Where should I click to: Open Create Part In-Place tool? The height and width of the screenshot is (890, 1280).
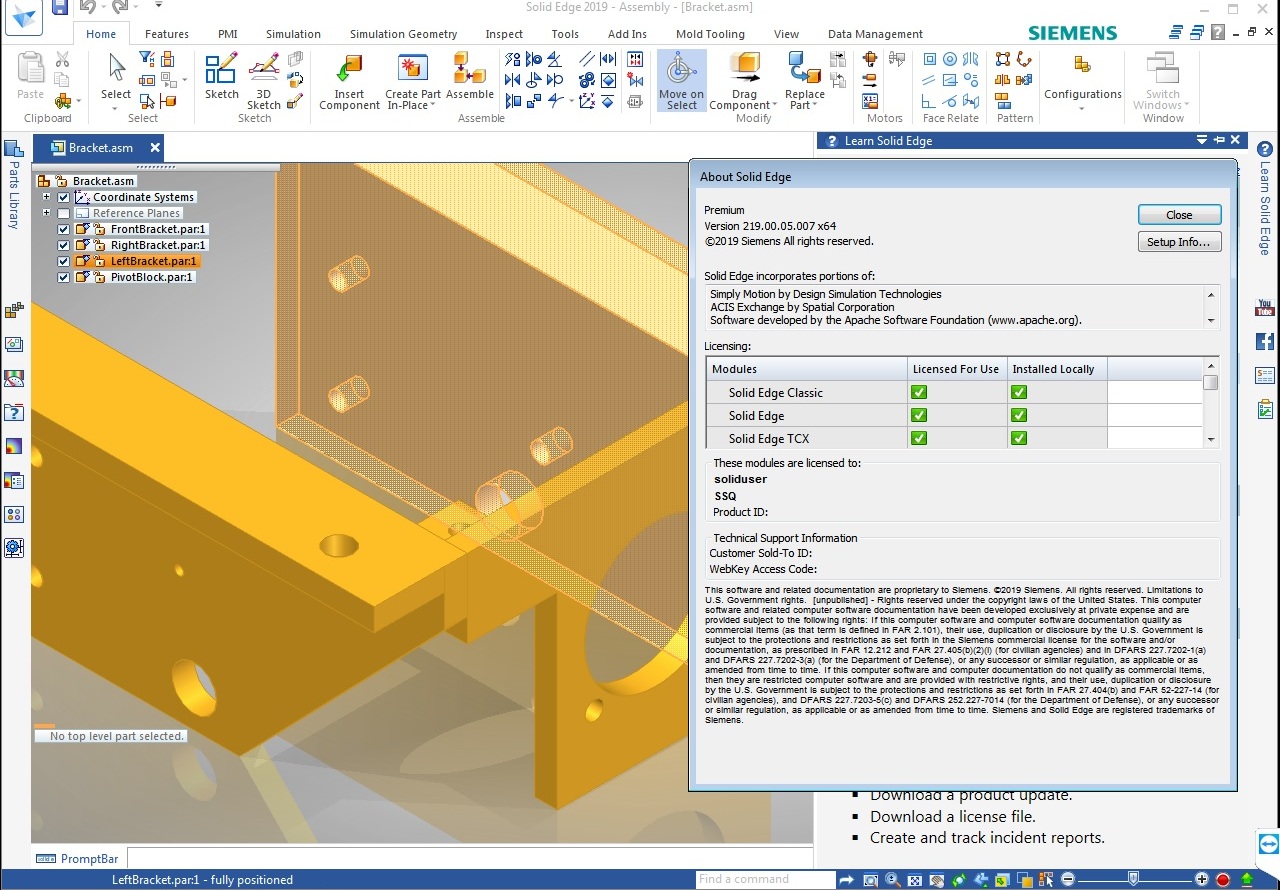pos(412,70)
